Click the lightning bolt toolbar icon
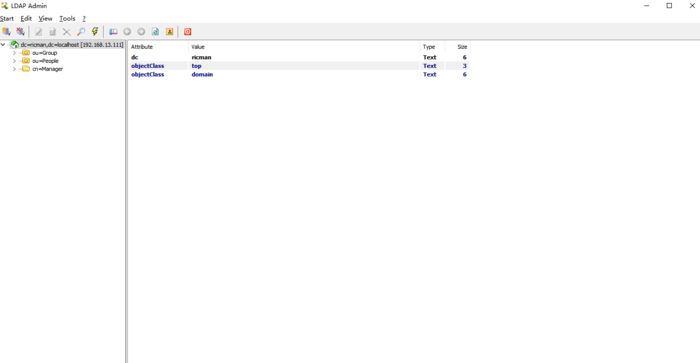Viewport: 700px width, 363px height. (95, 32)
